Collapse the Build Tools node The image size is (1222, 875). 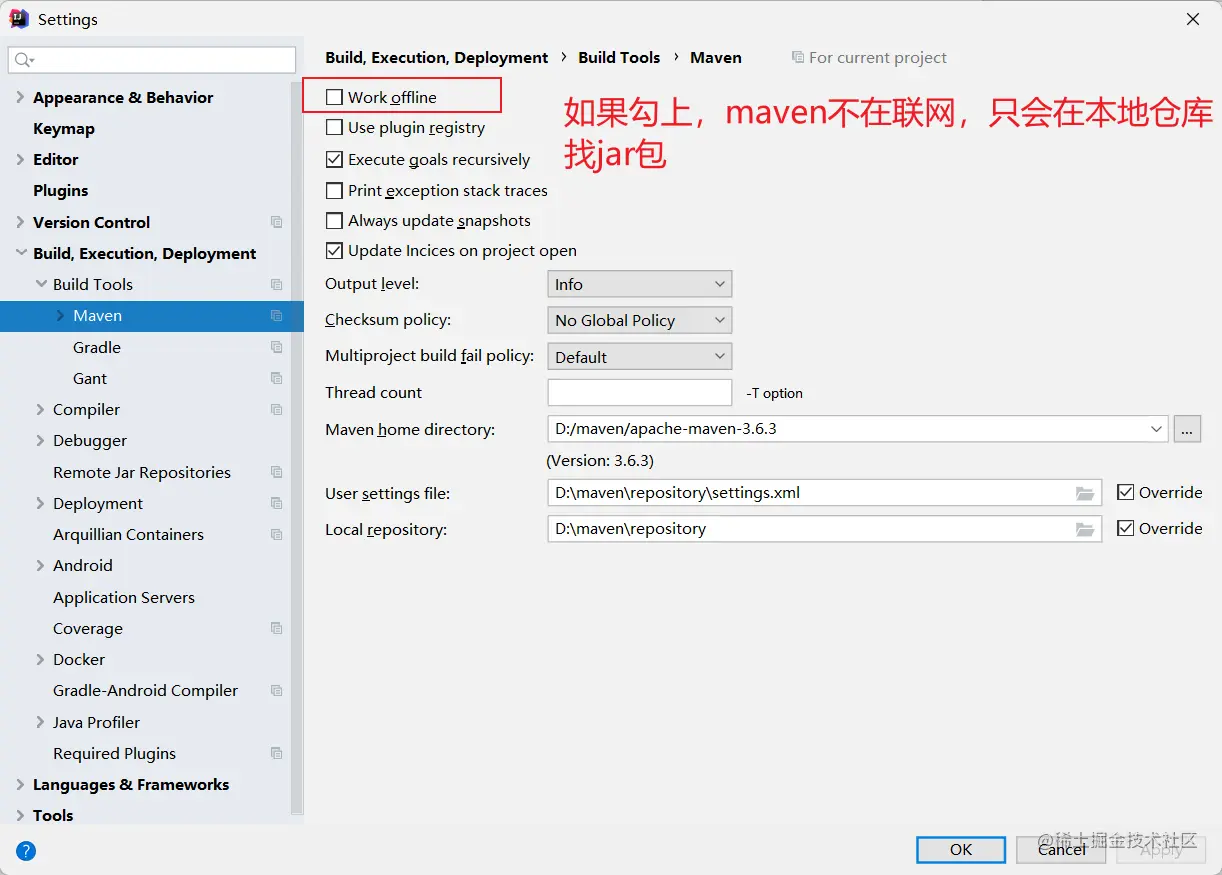click(41, 285)
